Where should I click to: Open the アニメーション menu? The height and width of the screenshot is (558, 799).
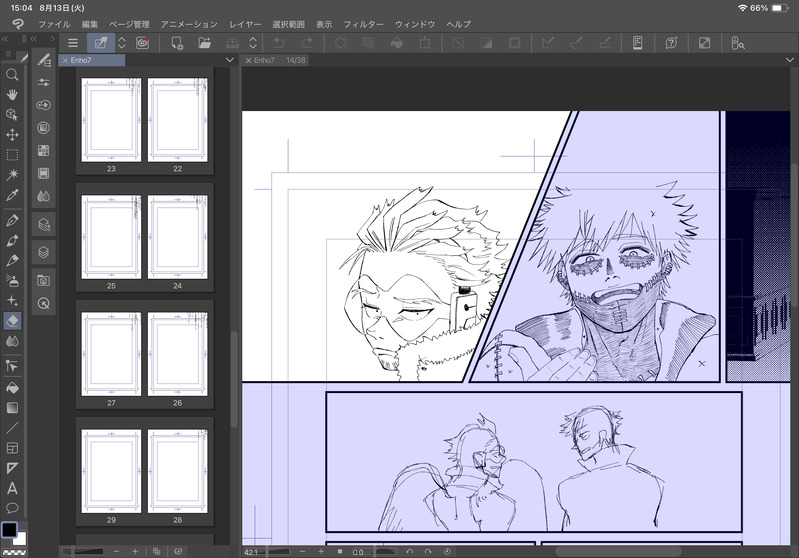point(189,24)
